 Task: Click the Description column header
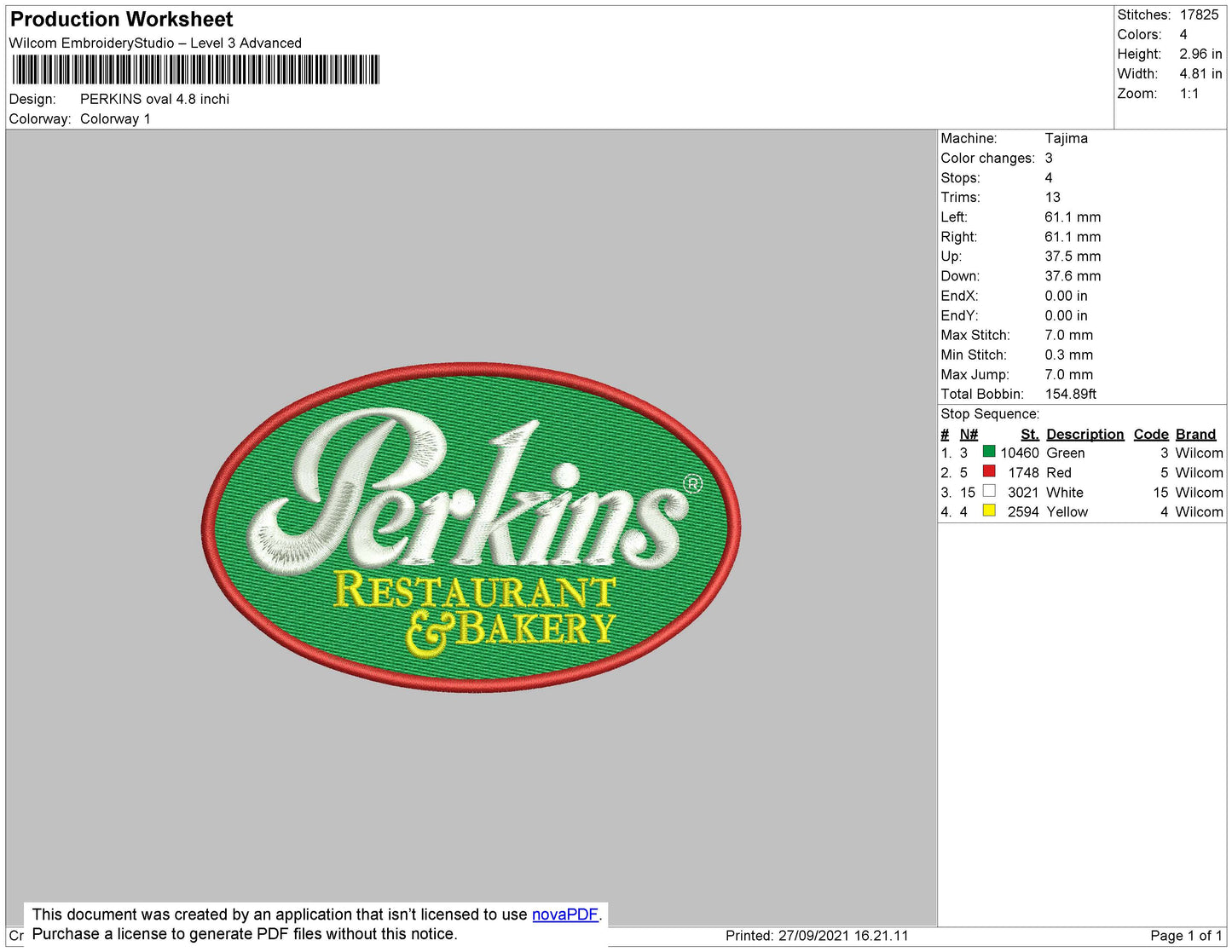(1085, 434)
